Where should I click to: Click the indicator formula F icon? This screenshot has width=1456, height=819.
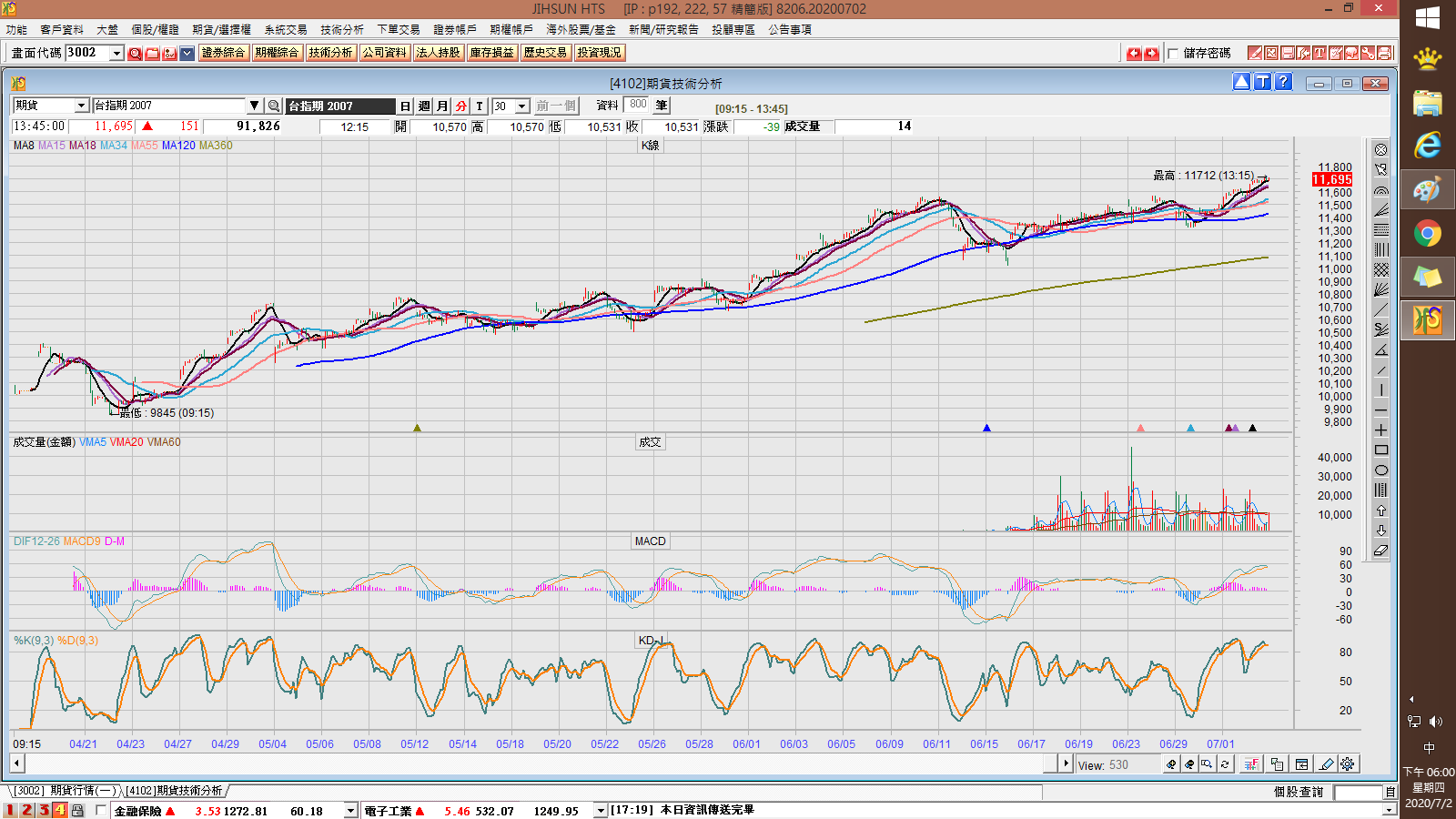coord(1251,764)
